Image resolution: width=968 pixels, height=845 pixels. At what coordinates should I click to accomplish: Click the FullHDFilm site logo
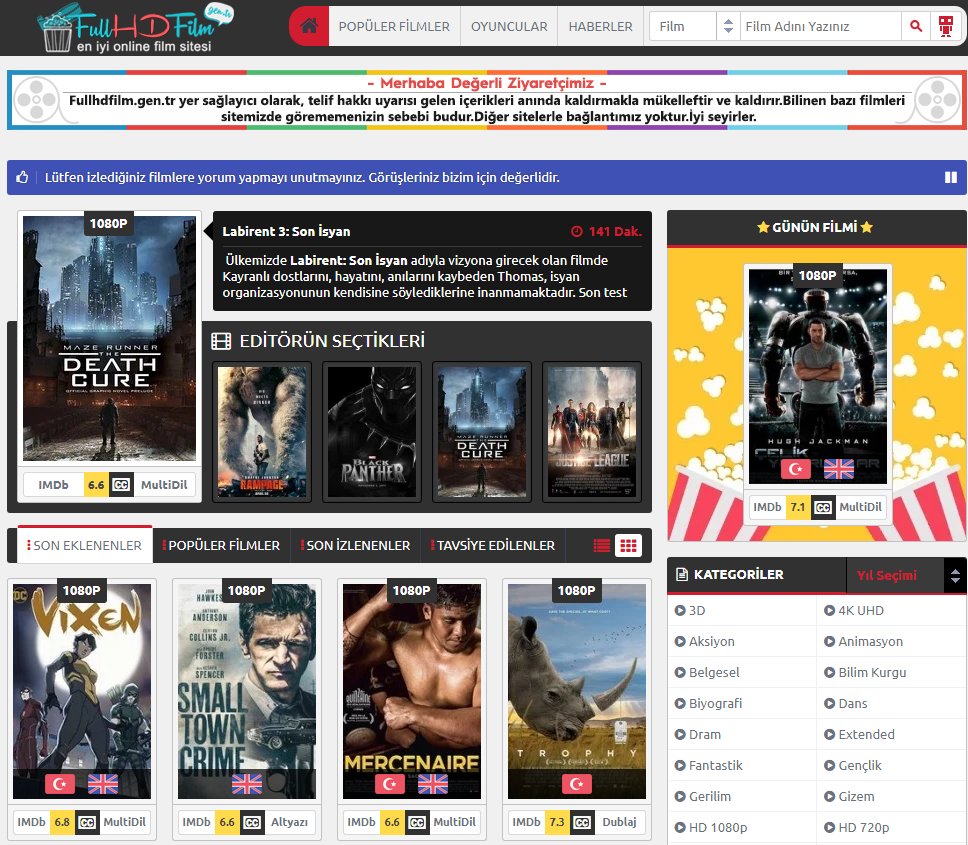(136, 28)
